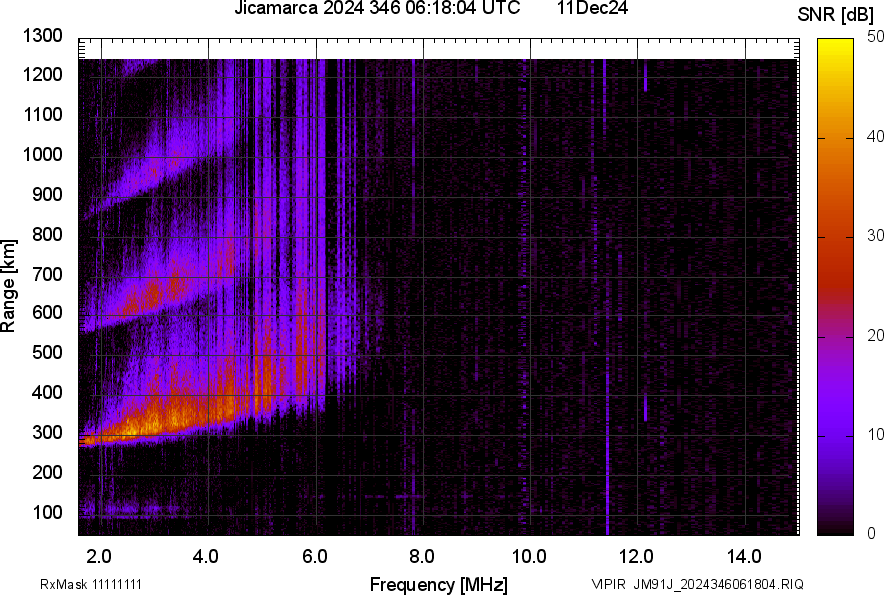Click the 11Dec24 date label

(x=591, y=9)
